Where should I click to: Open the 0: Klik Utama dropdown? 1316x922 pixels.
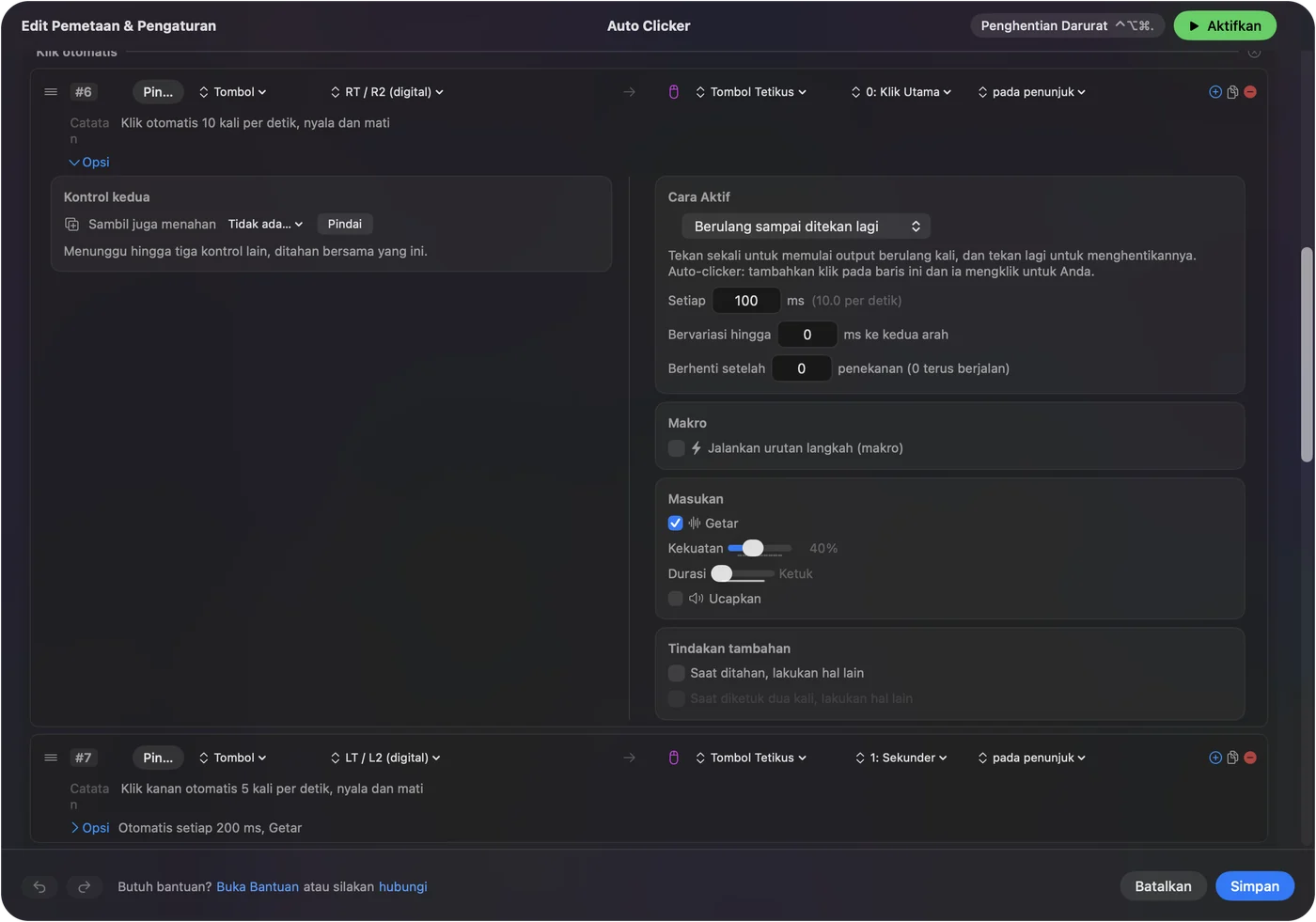[x=901, y=92]
